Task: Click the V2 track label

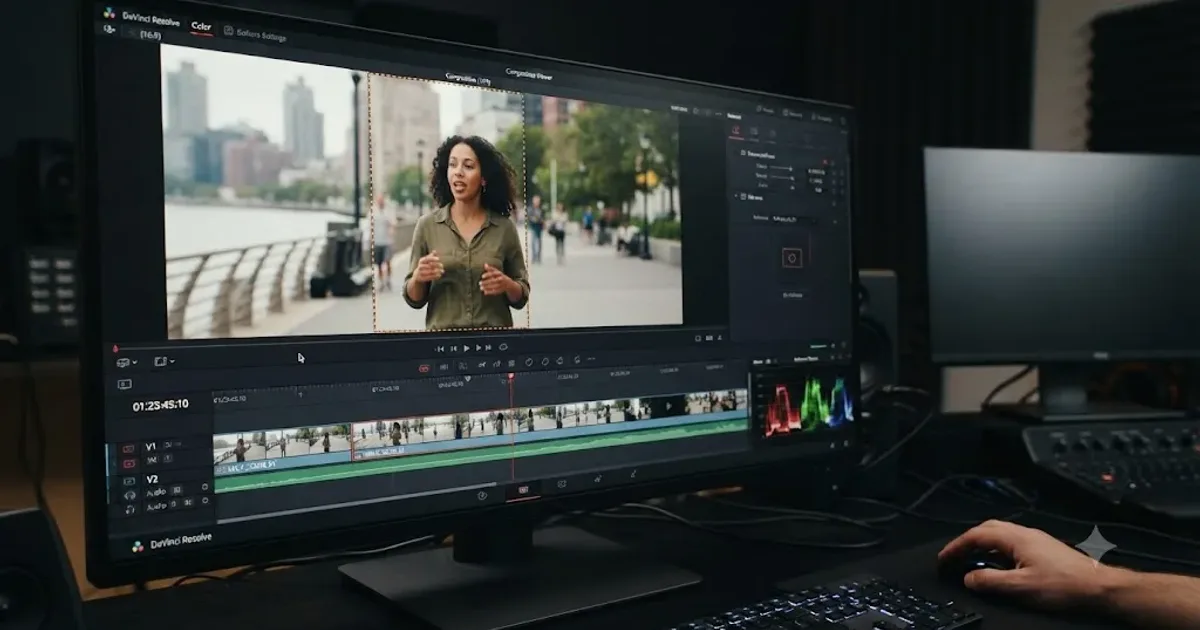Action: click(x=152, y=479)
